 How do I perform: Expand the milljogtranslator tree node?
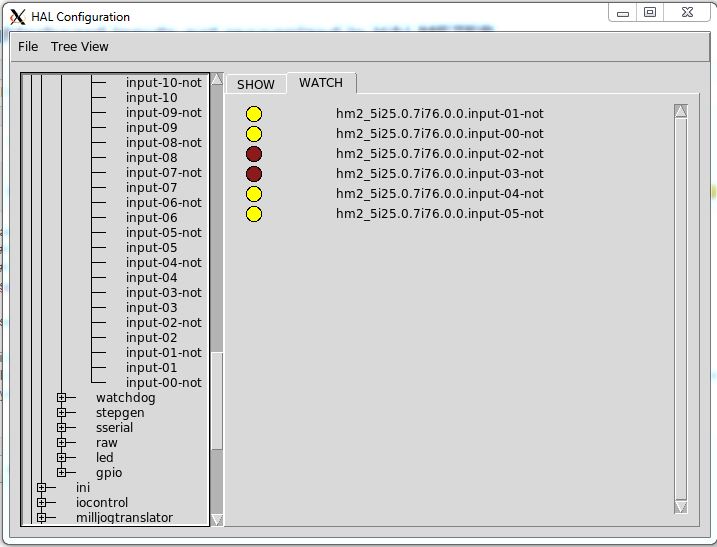coord(42,518)
